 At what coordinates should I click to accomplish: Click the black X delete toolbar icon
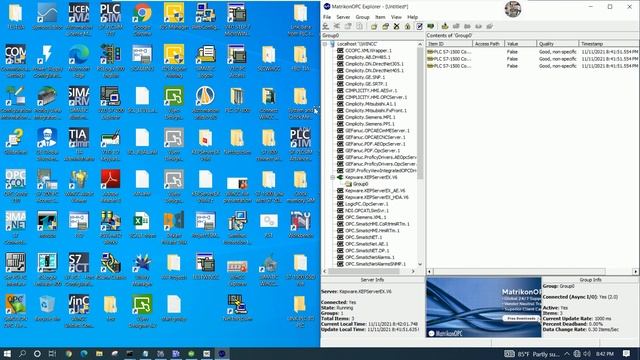[396, 27]
